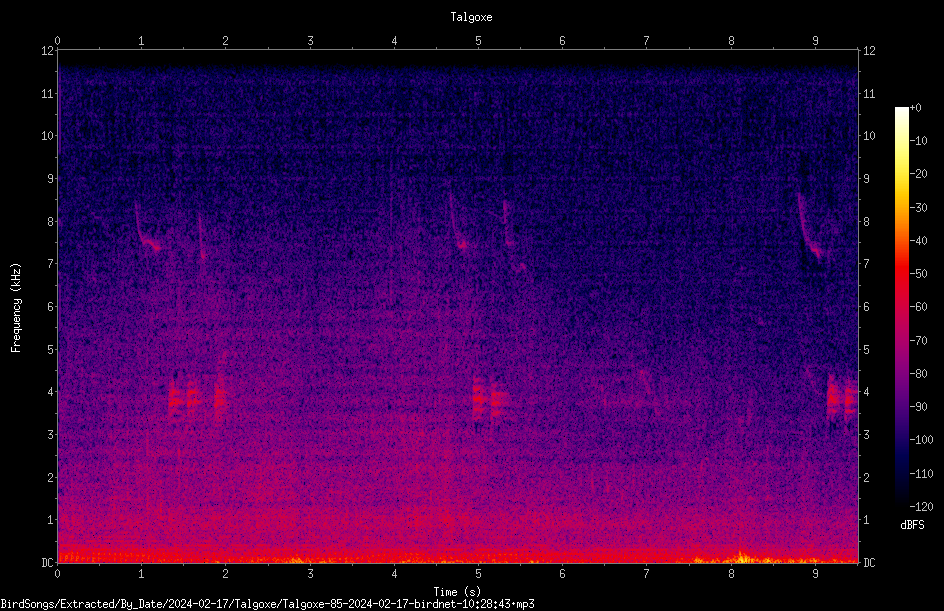Image resolution: width=944 pixels, height=611 pixels.
Task: Click the red burst at 4 kHz near 9.3 seconds
Action: pos(842,397)
